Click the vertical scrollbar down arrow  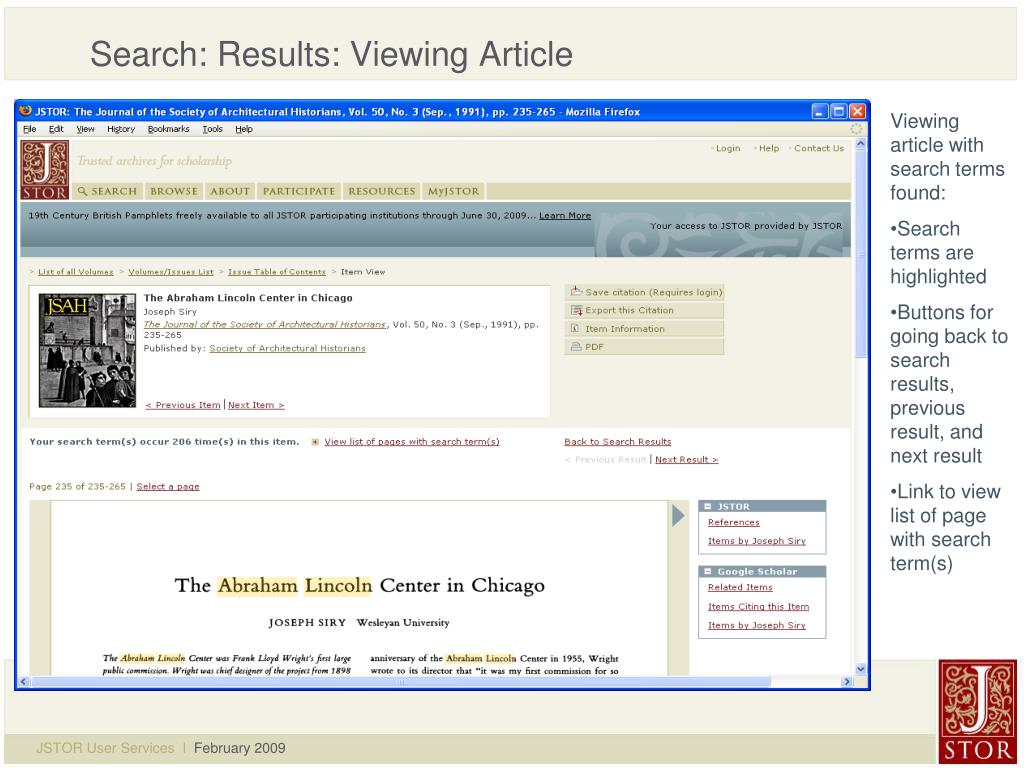[861, 669]
